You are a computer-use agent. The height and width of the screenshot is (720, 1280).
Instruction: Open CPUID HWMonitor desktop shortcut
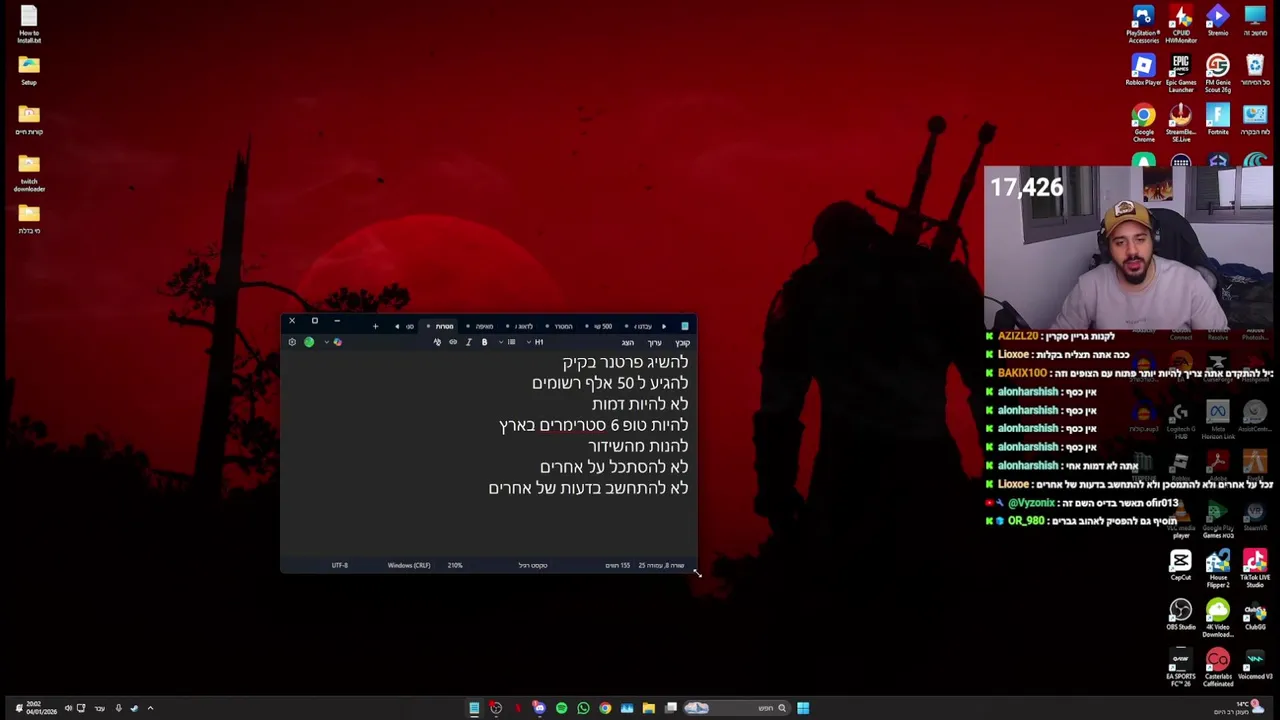pos(1181,24)
